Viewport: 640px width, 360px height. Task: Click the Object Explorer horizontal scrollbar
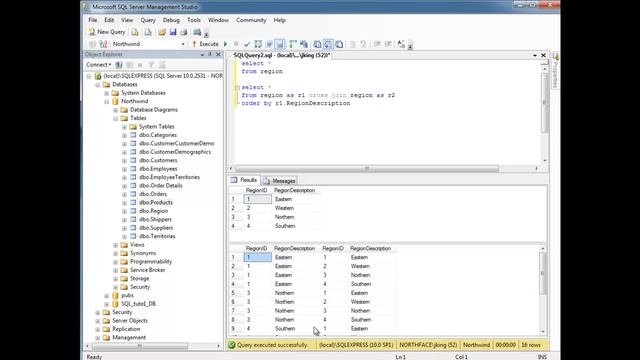pos(140,346)
